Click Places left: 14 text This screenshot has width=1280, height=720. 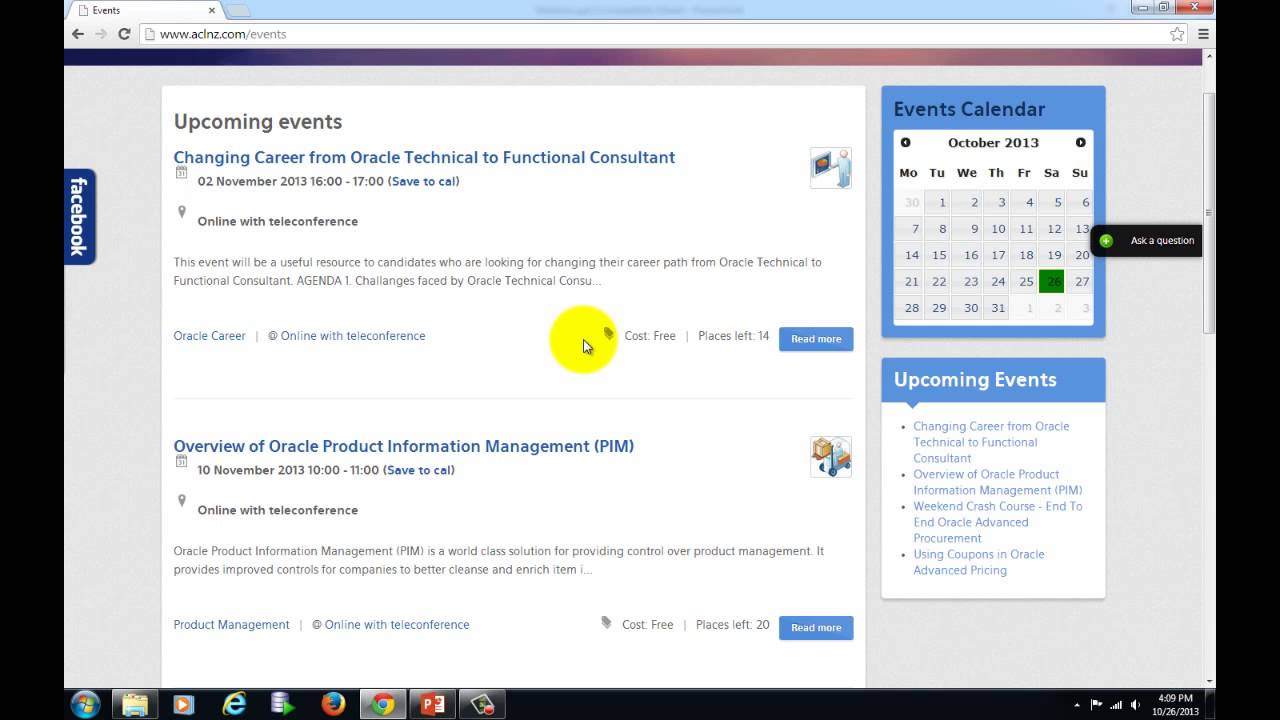[x=733, y=336]
